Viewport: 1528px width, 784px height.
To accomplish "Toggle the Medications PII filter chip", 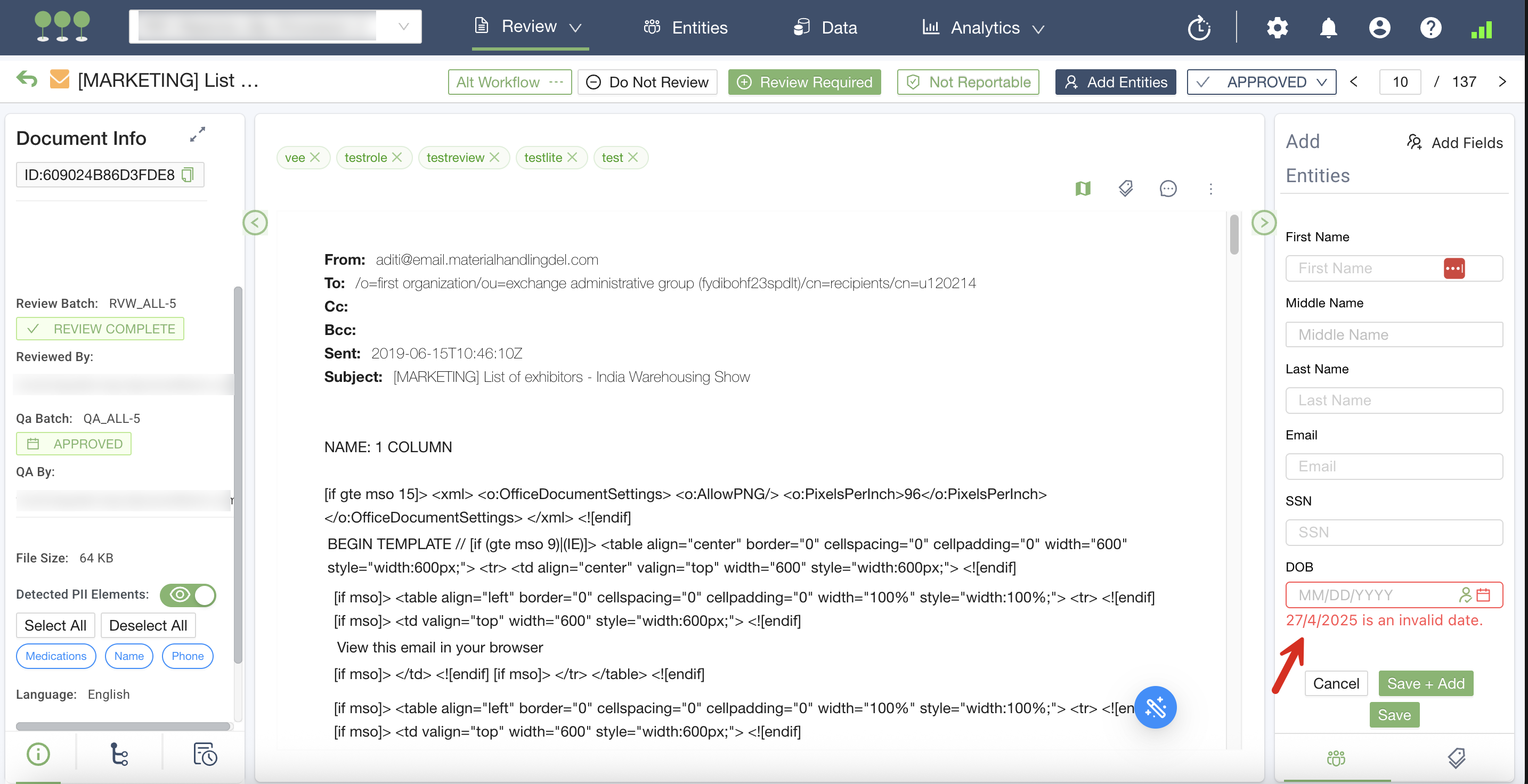I will point(56,656).
